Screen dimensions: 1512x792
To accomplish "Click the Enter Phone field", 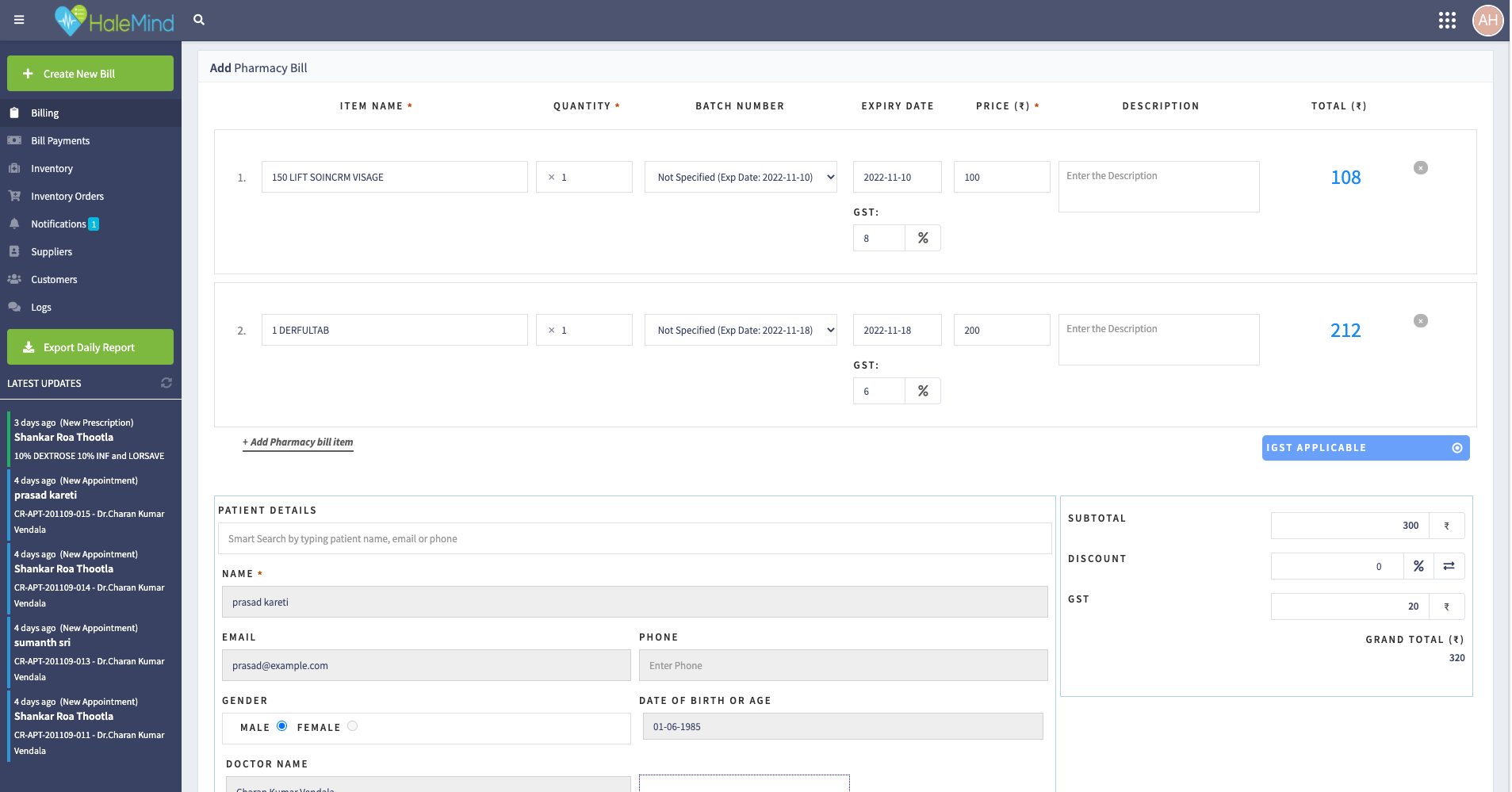I will click(844, 665).
